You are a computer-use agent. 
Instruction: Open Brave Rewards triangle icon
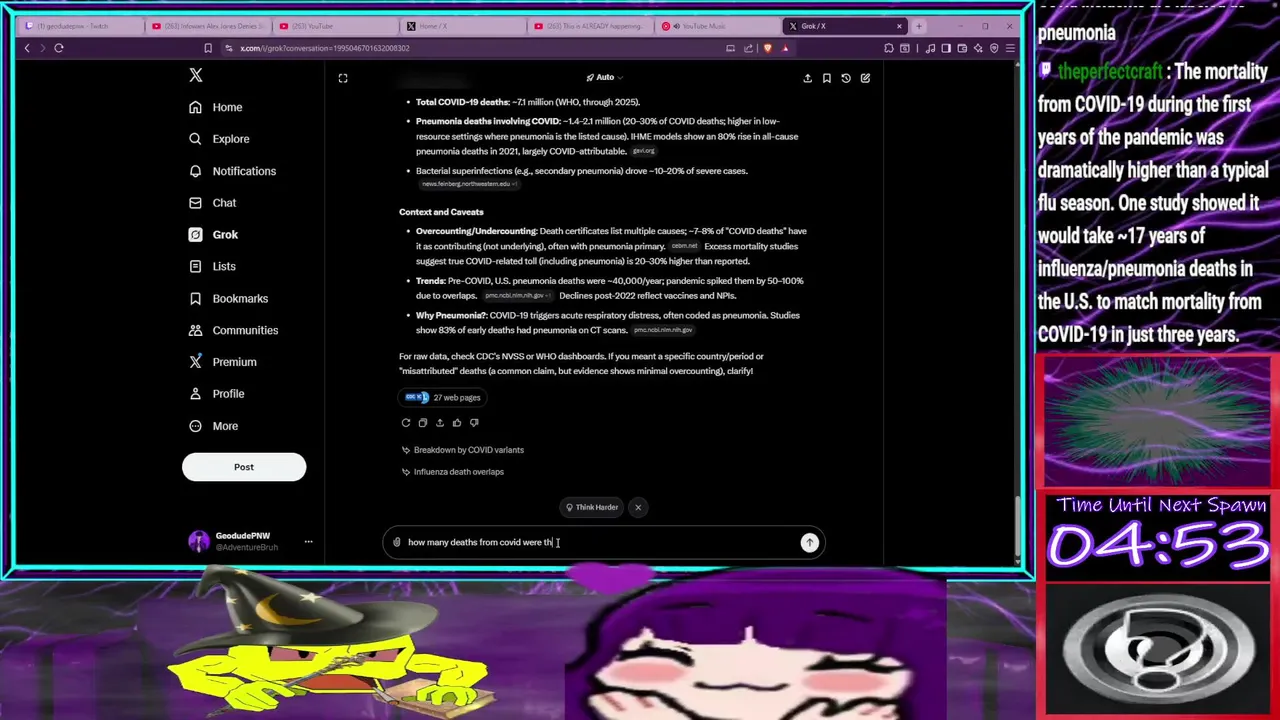[x=785, y=48]
